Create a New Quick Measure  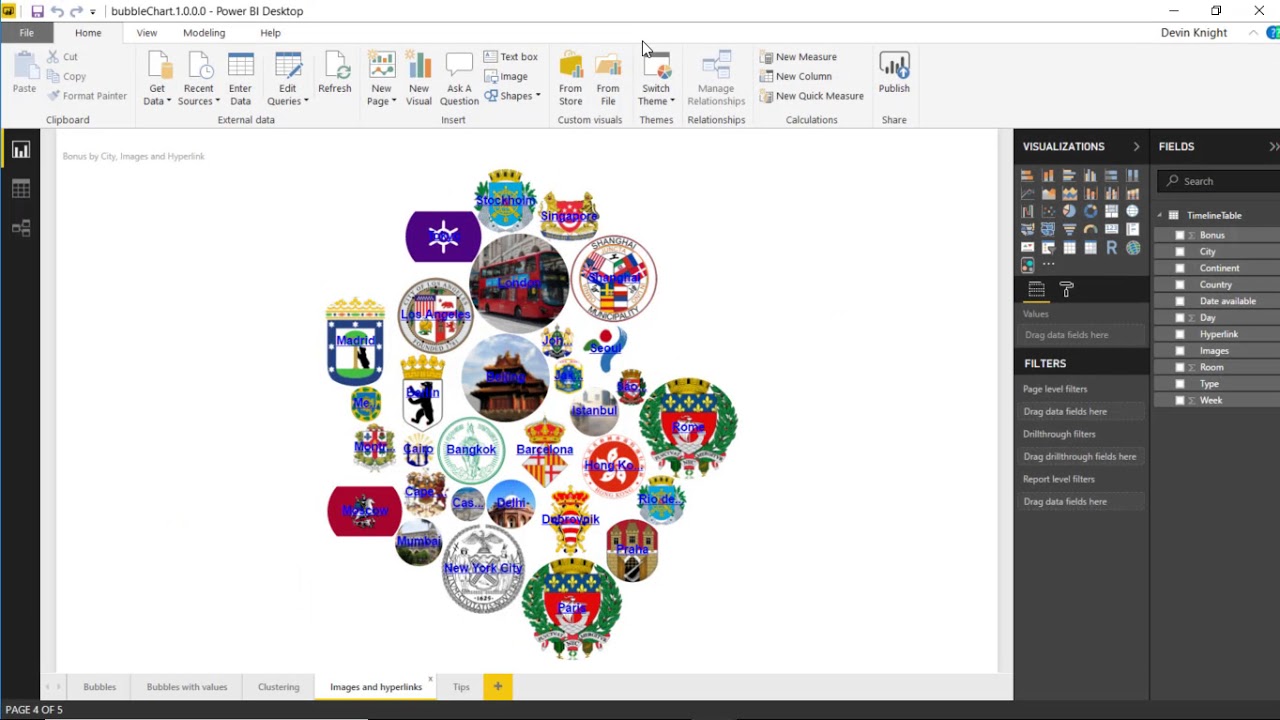coord(811,96)
